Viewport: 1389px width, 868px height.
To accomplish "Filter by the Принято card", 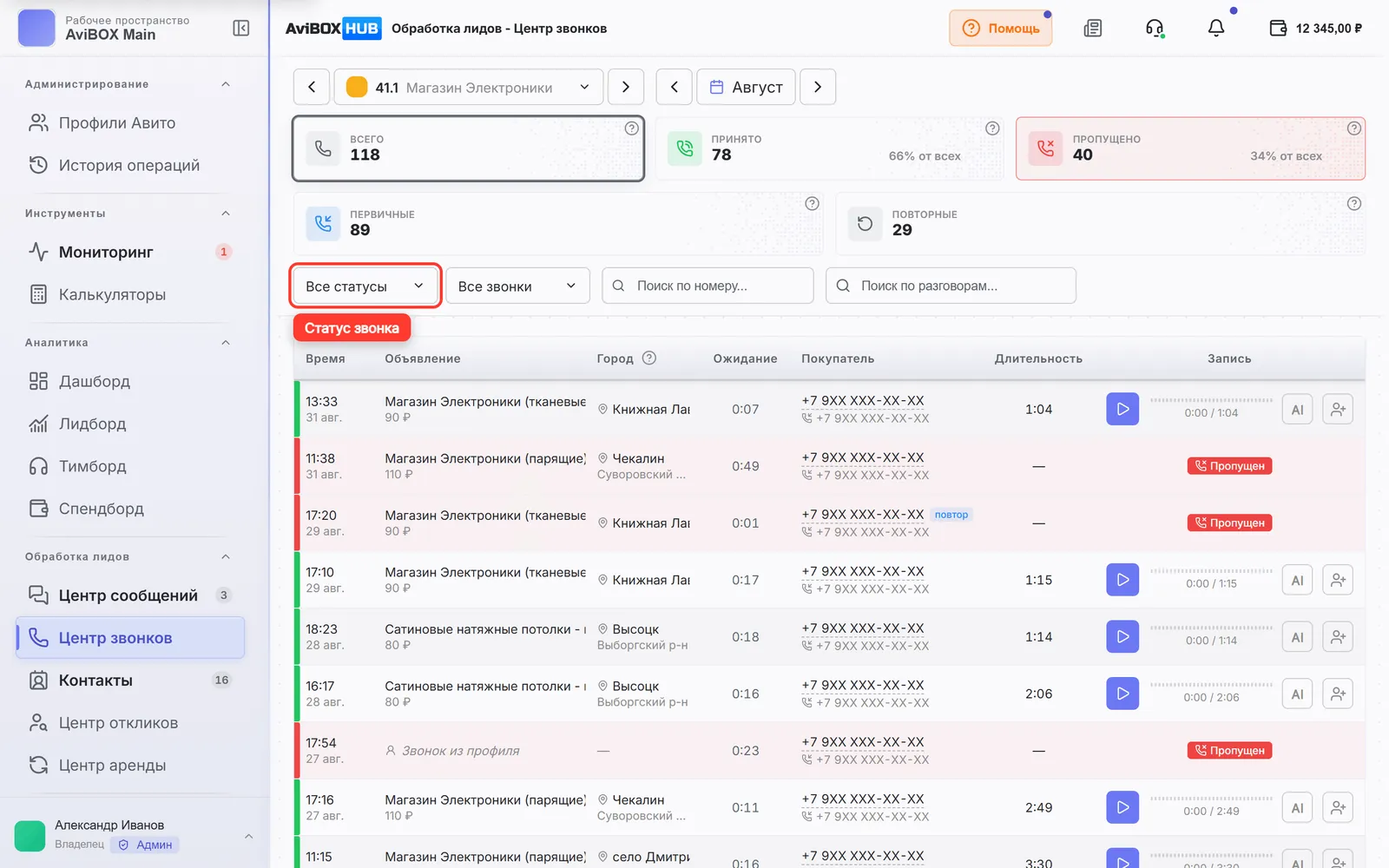I will point(829,148).
